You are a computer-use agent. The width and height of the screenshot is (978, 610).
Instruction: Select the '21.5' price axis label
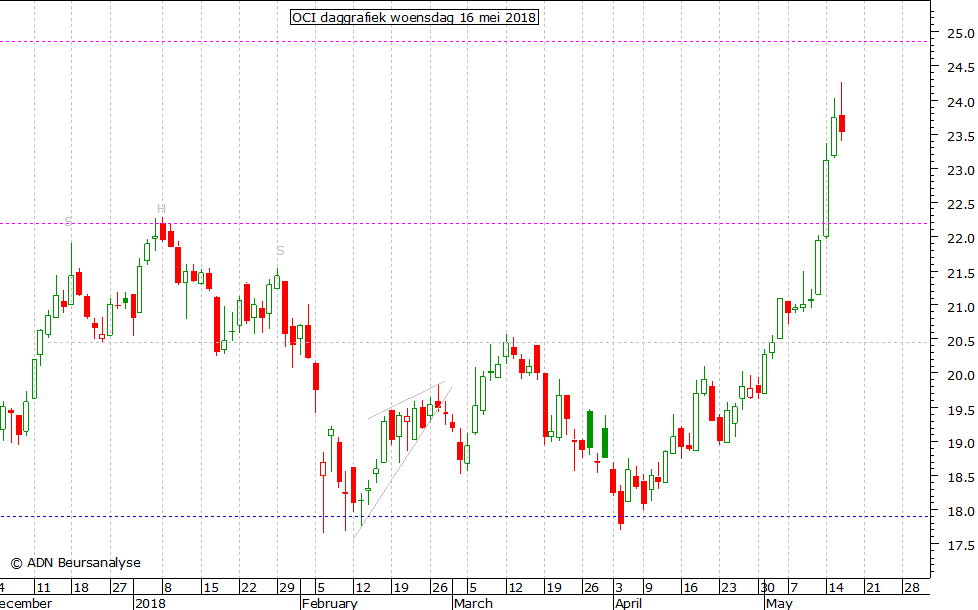click(x=961, y=273)
